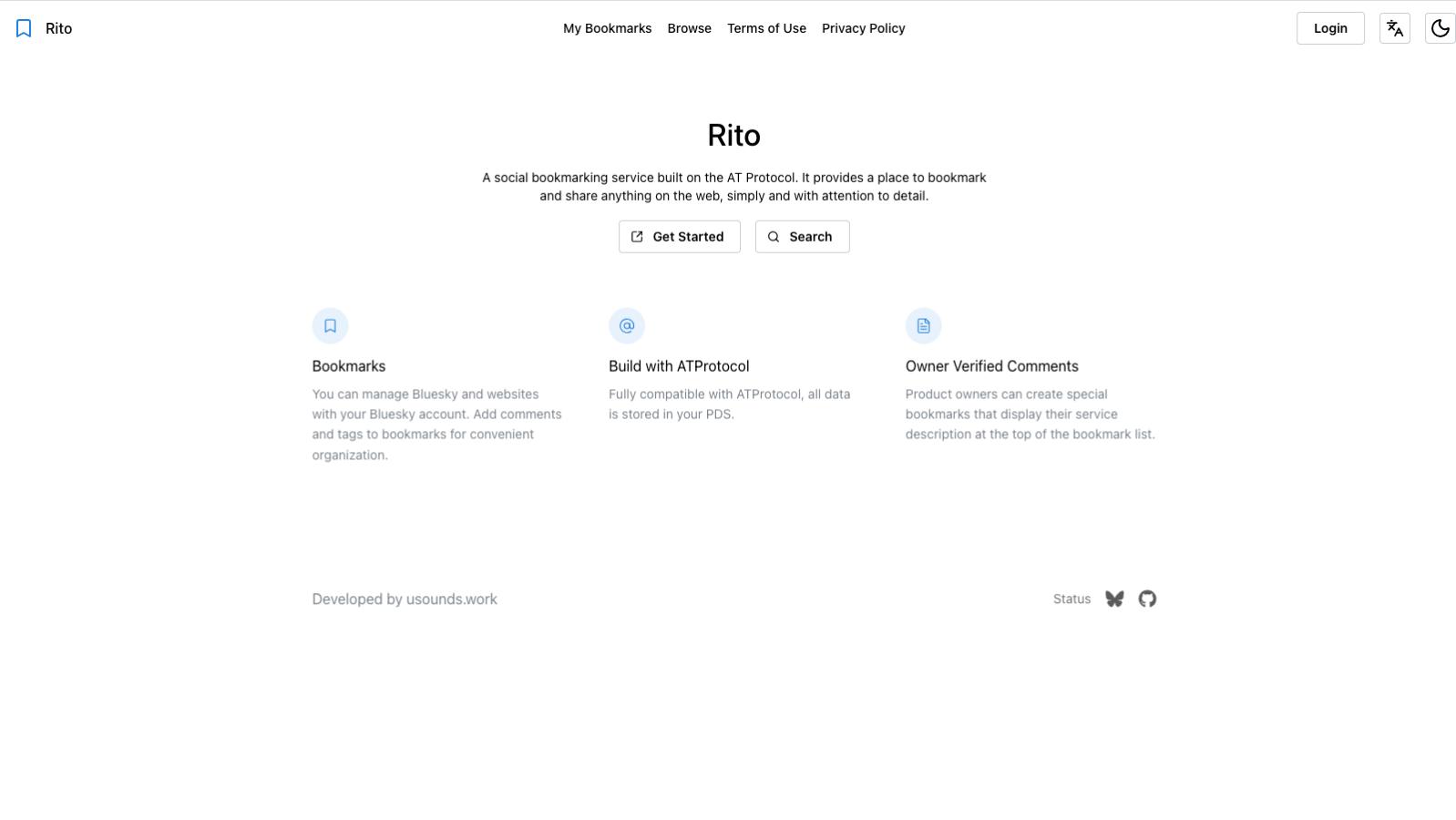Viewport: 1456px width, 820px height.
Task: Click the 'Owner Verified Comments' heading
Action: (992, 366)
